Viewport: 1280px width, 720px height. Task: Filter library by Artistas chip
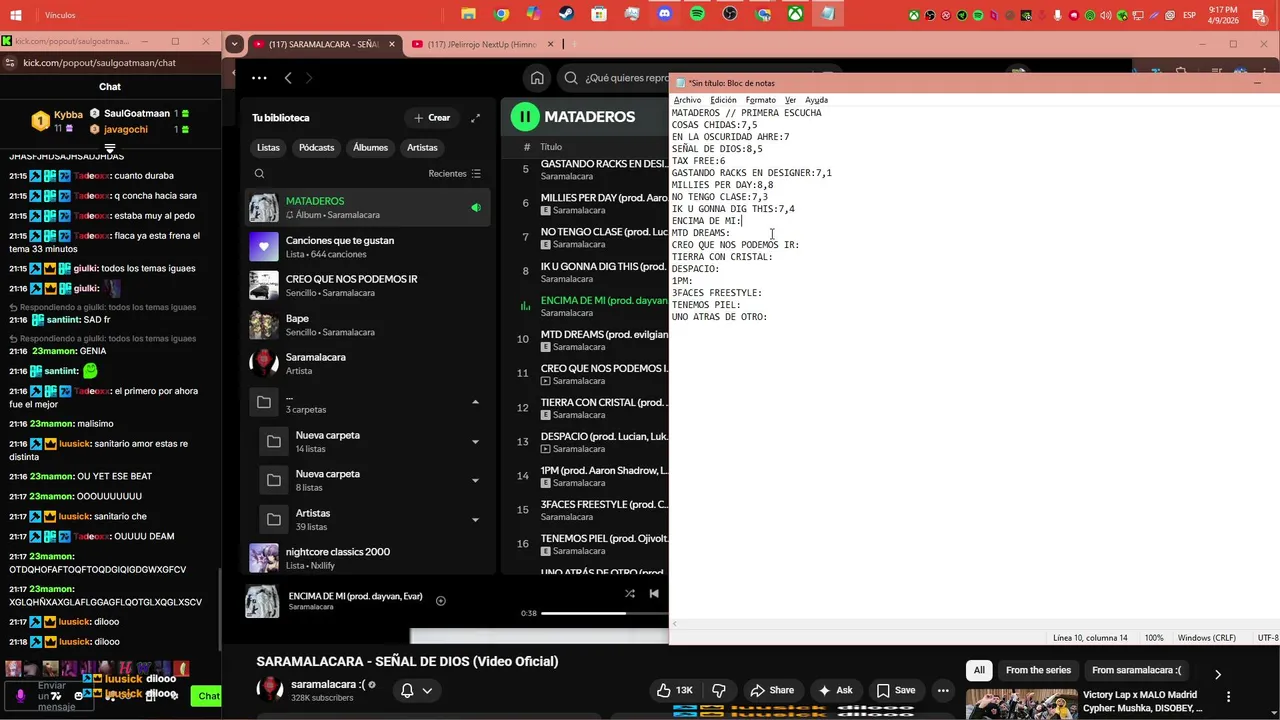(x=422, y=147)
